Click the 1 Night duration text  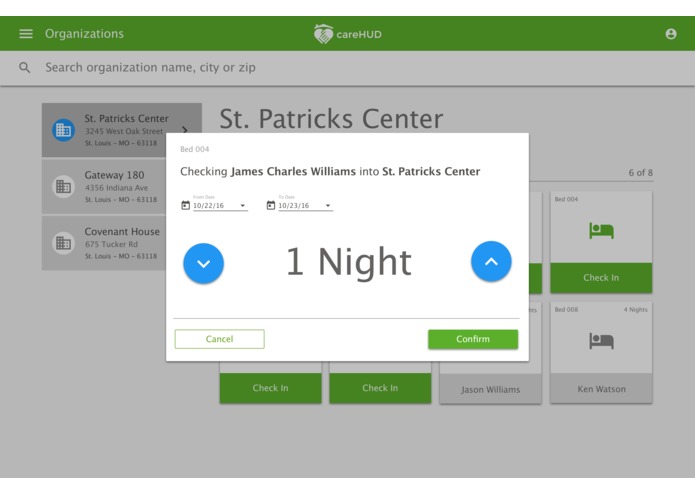pyautogui.click(x=349, y=262)
